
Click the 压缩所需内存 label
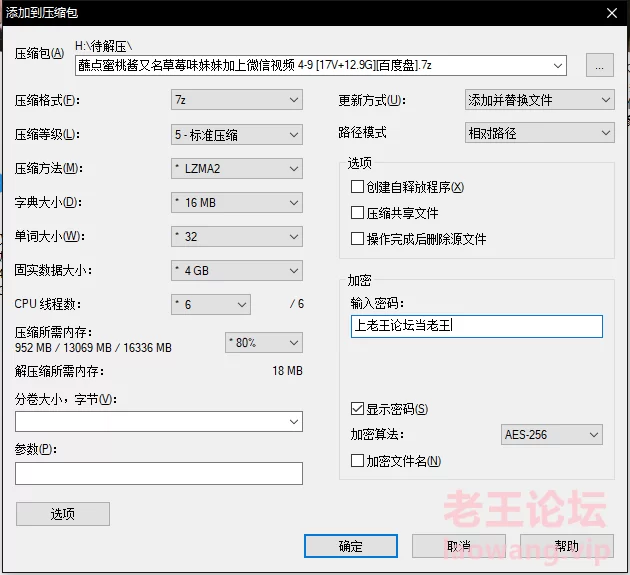pyautogui.click(x=53, y=332)
